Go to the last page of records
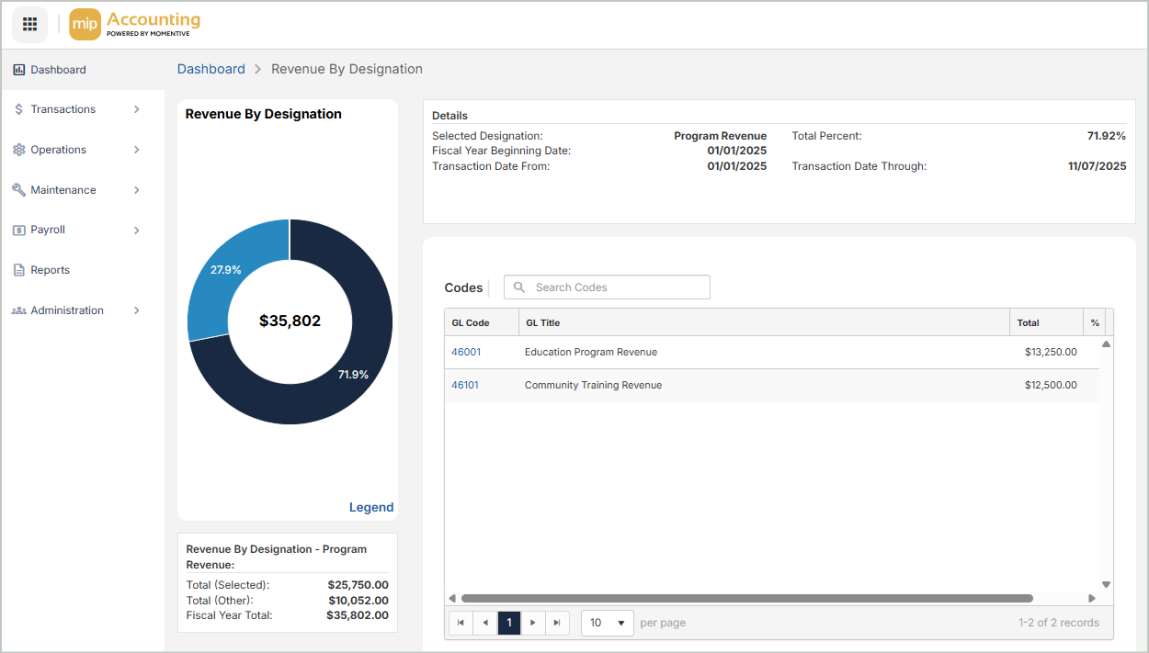This screenshot has width=1149, height=653. (x=557, y=623)
